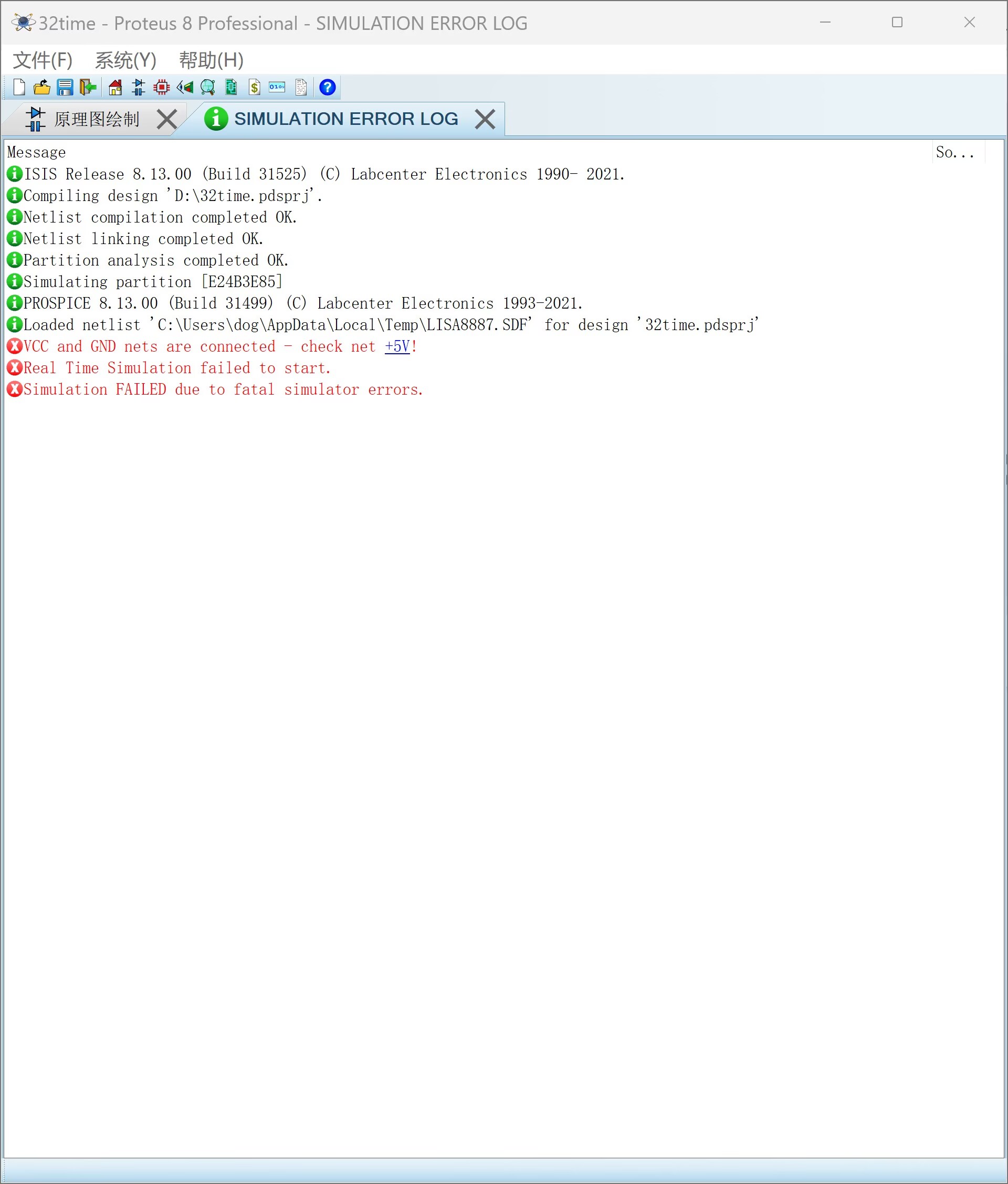Open the Design Explorer icon
The height and width of the screenshot is (1184, 1008).
(231, 88)
